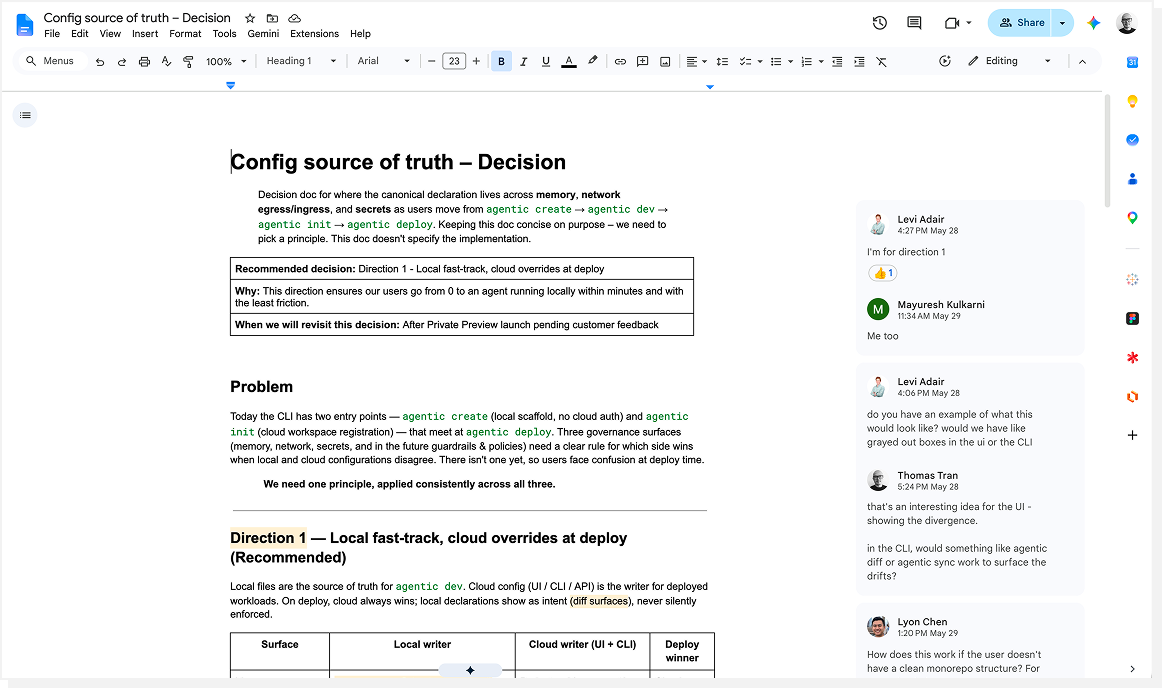Toggle italic formatting
Screen dimensions: 1162x688
coord(523,62)
